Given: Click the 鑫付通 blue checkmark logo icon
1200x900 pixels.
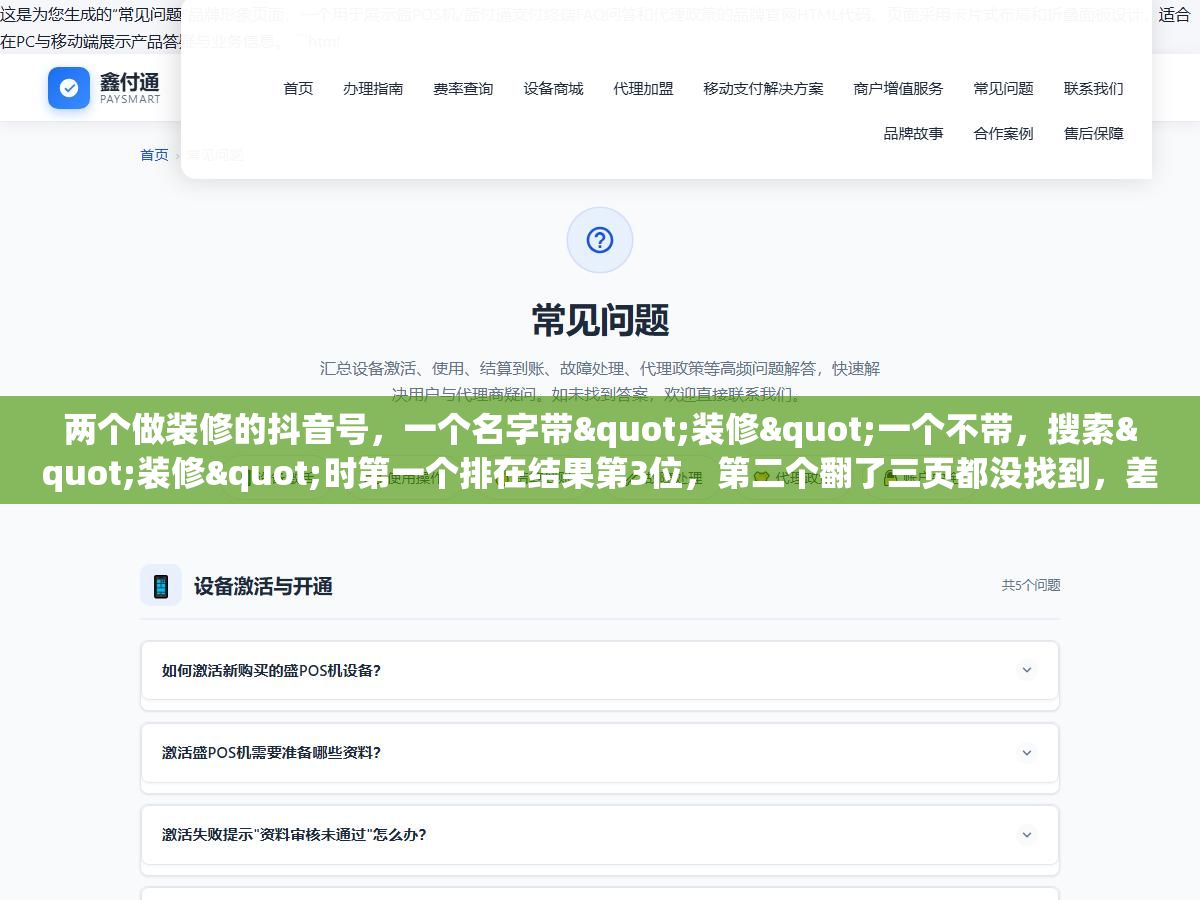Looking at the screenshot, I should (69, 88).
